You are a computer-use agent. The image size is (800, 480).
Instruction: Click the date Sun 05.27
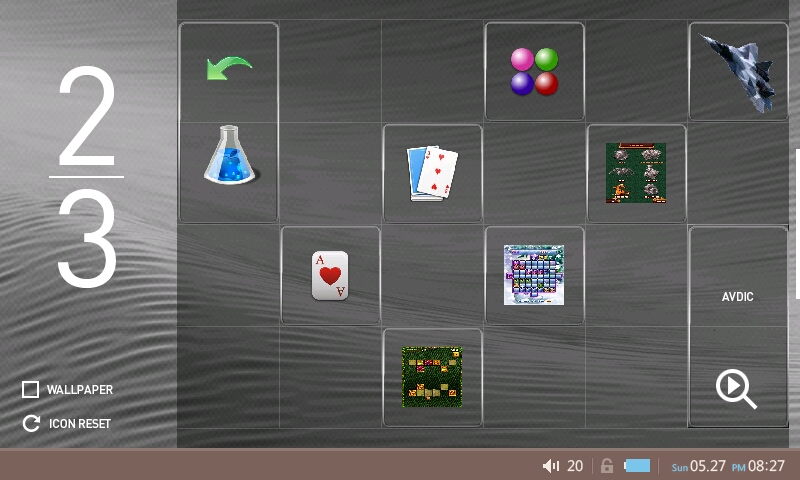coord(698,466)
